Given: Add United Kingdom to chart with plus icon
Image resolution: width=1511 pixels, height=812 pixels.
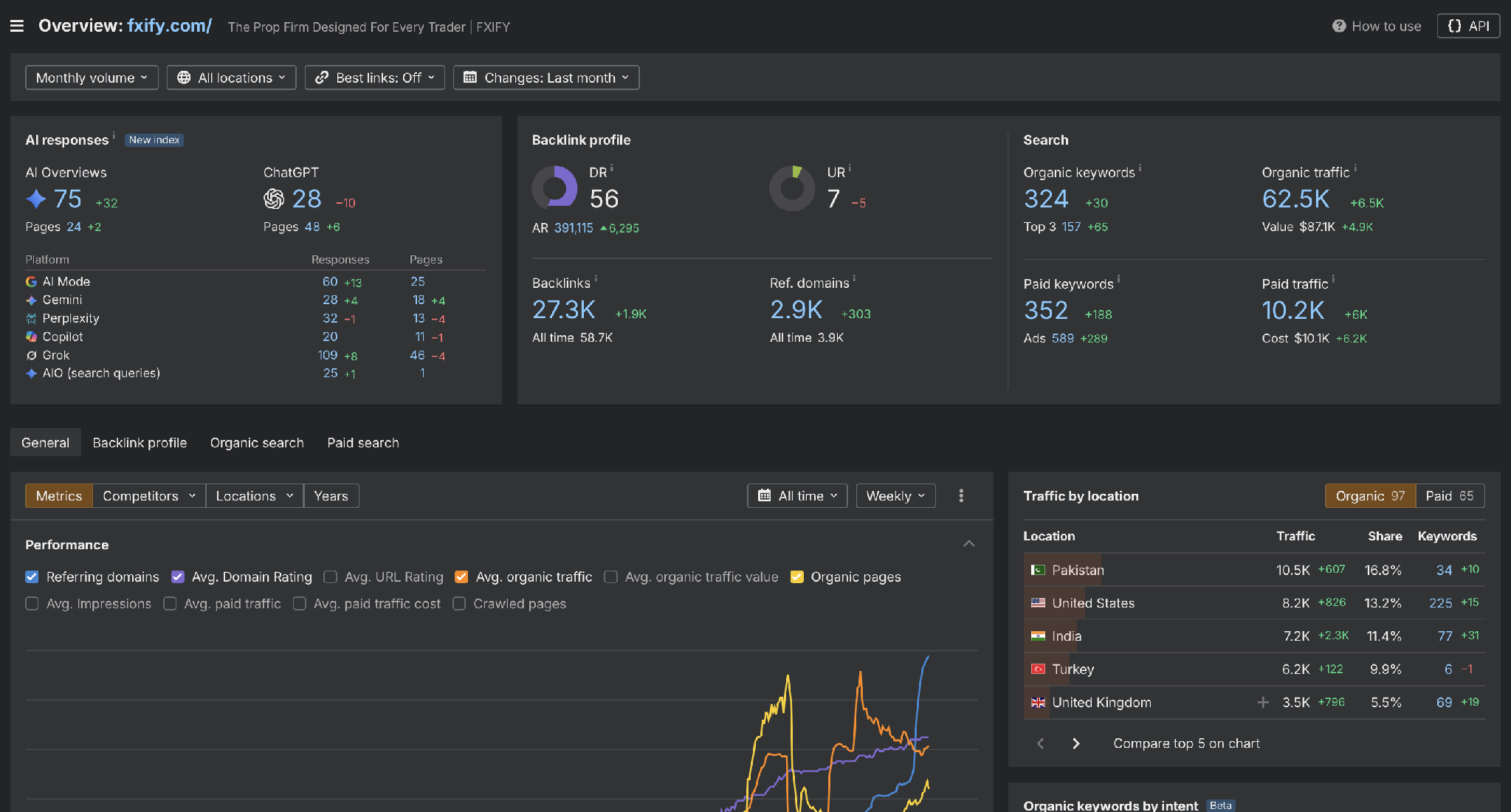Looking at the screenshot, I should [x=1263, y=703].
